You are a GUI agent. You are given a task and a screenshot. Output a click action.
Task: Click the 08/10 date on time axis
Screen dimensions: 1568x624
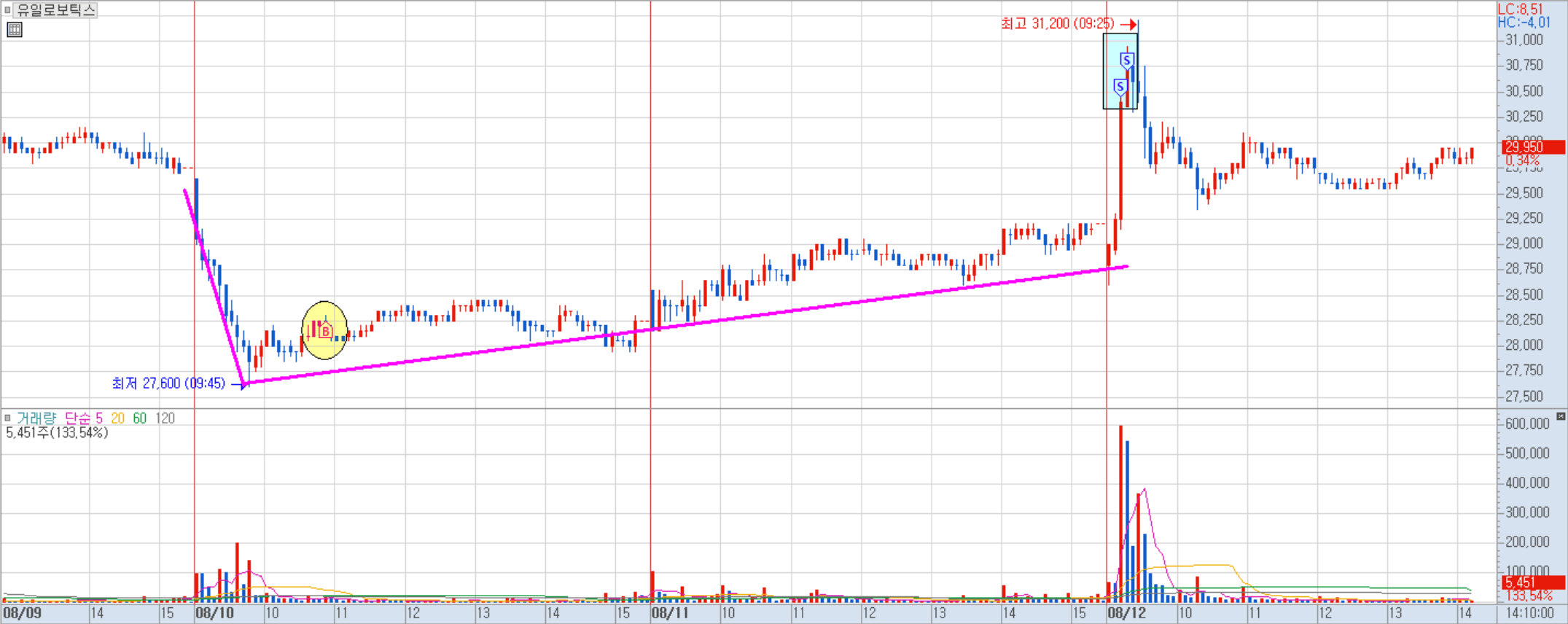[214, 613]
